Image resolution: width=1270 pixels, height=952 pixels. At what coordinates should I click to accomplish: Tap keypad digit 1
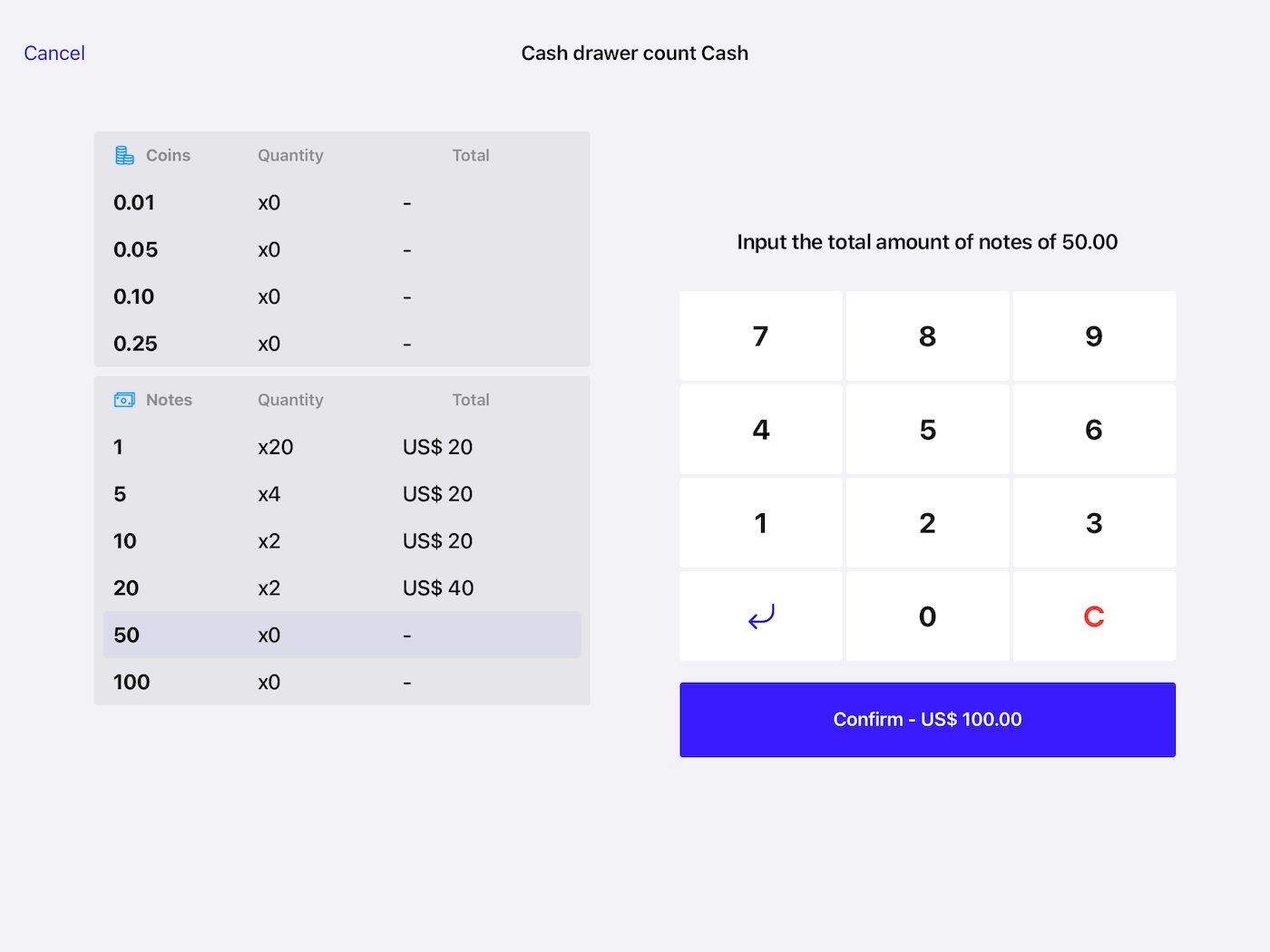pyautogui.click(x=761, y=523)
